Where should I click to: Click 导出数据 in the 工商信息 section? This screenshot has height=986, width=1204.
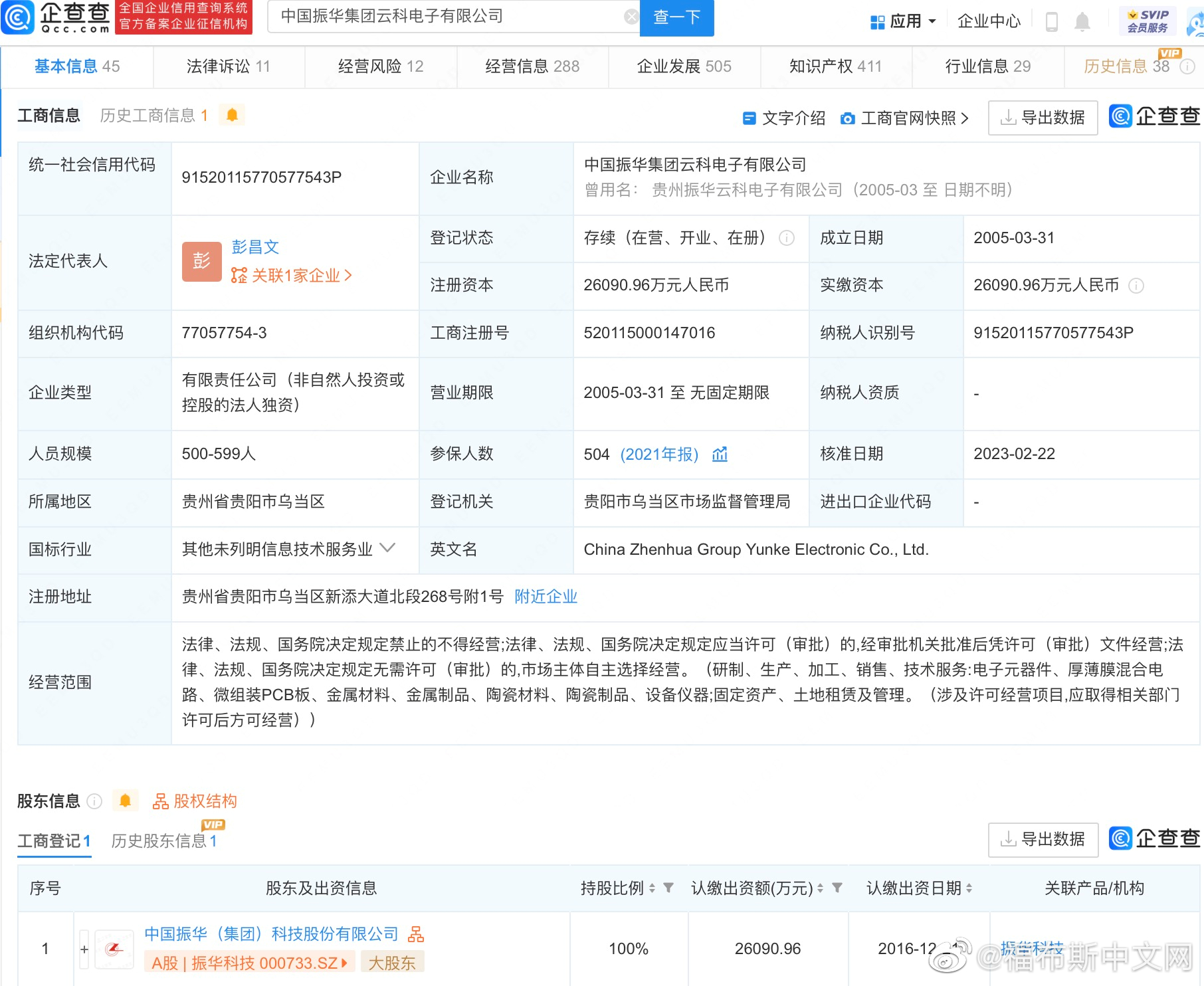(1043, 118)
